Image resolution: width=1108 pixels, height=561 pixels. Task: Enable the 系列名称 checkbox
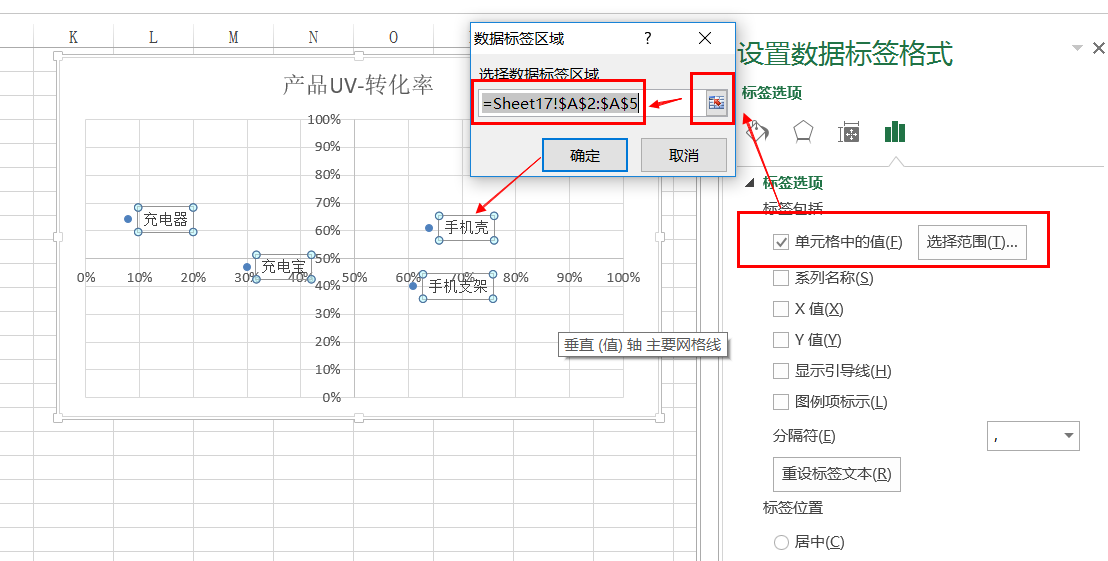781,278
